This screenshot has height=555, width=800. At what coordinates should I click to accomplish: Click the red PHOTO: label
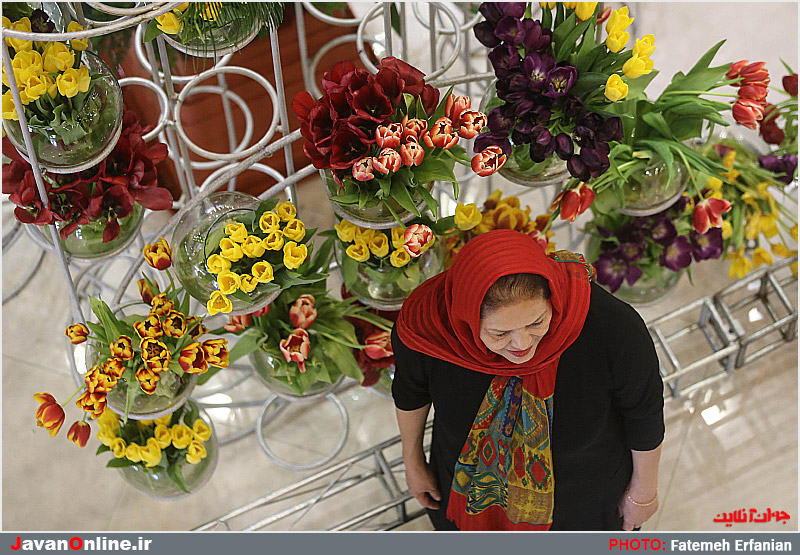click(637, 545)
